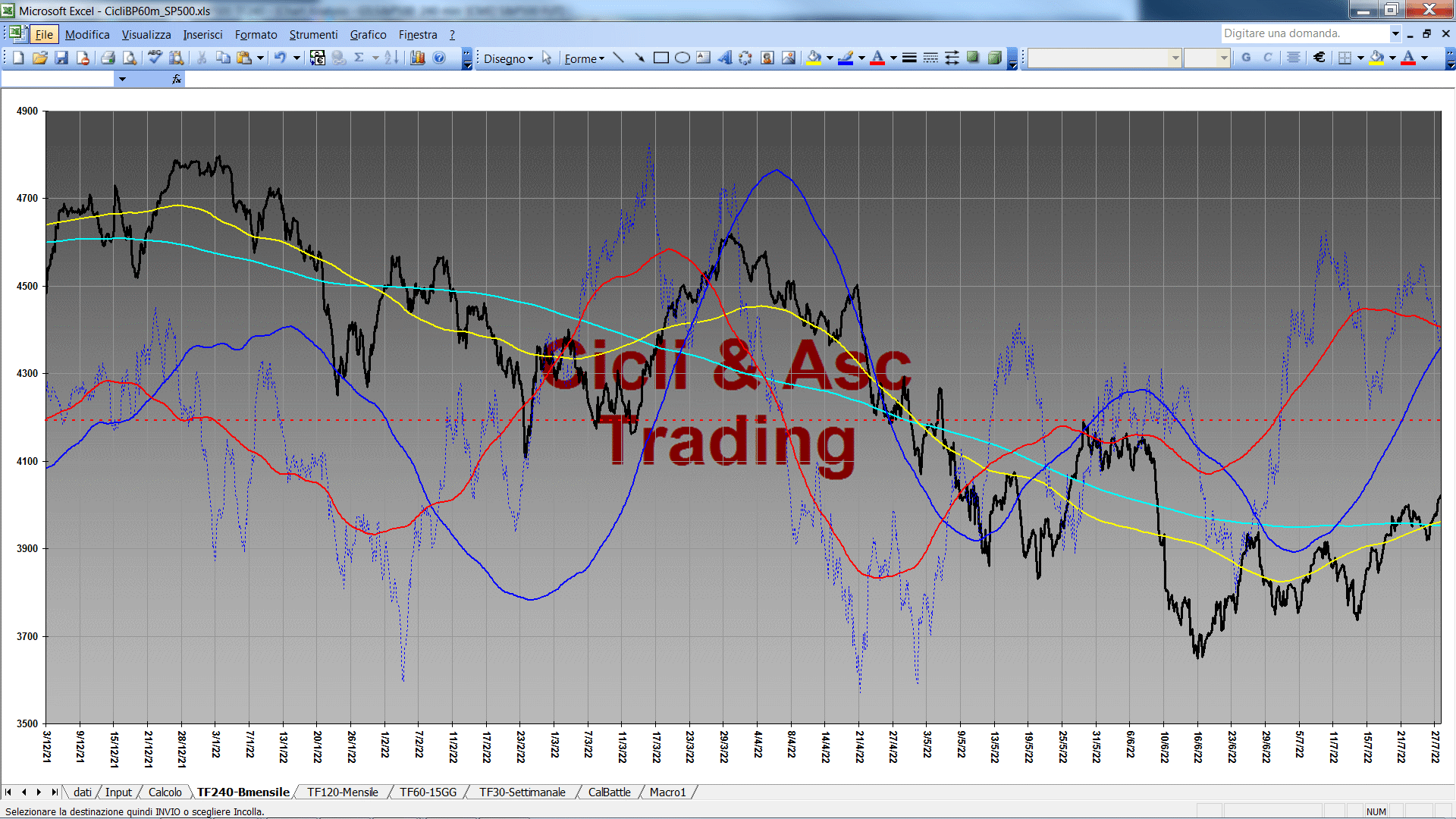Open the Paste options dropdown arrow

coord(260,58)
